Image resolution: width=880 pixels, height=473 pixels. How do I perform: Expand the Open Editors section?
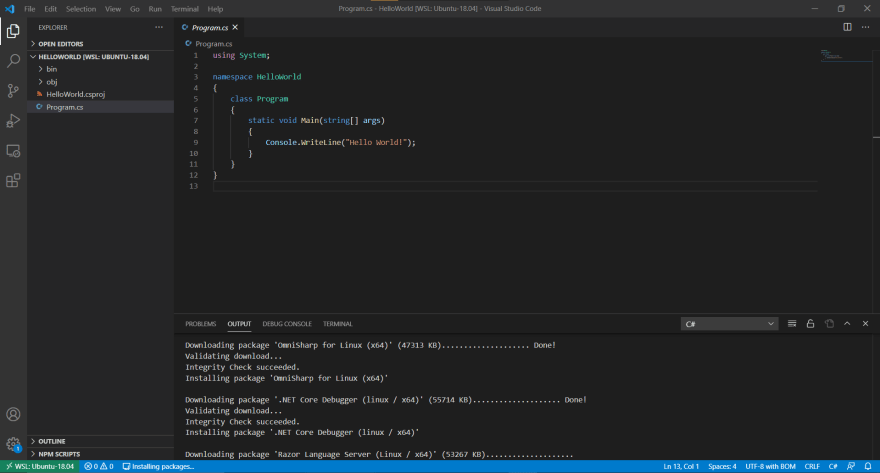pyautogui.click(x=101, y=44)
